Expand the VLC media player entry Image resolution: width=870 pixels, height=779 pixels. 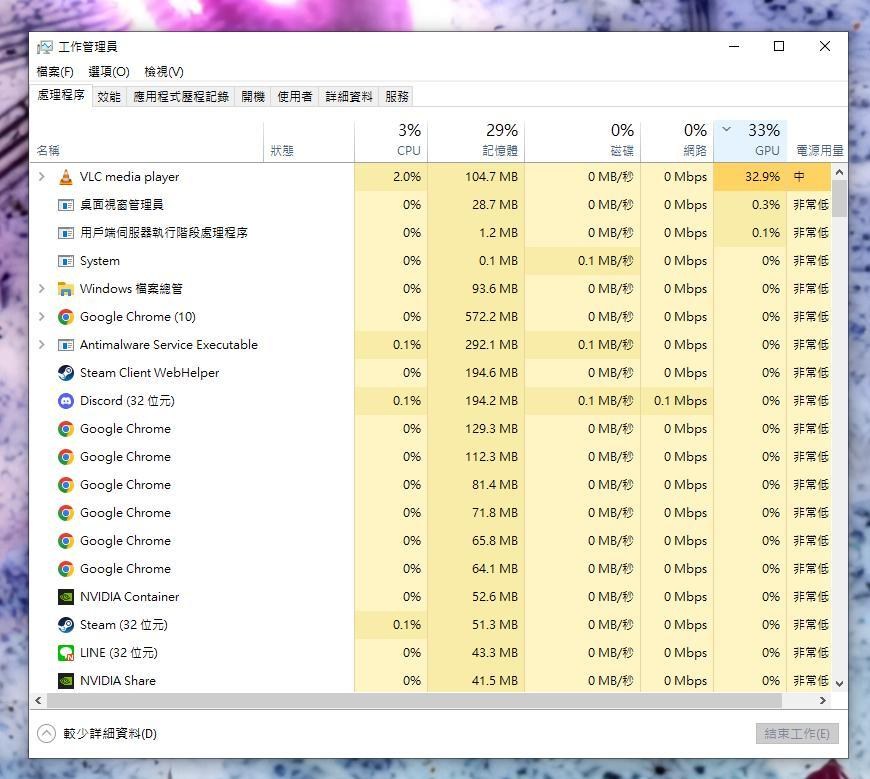pos(40,177)
